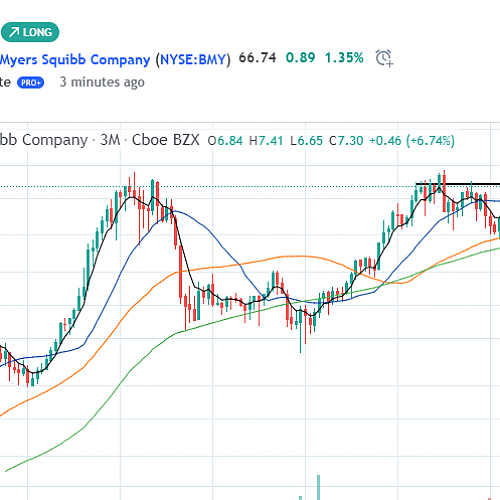This screenshot has width=500, height=500.
Task: Select the 3M interval label on chart
Action: [x=110, y=140]
